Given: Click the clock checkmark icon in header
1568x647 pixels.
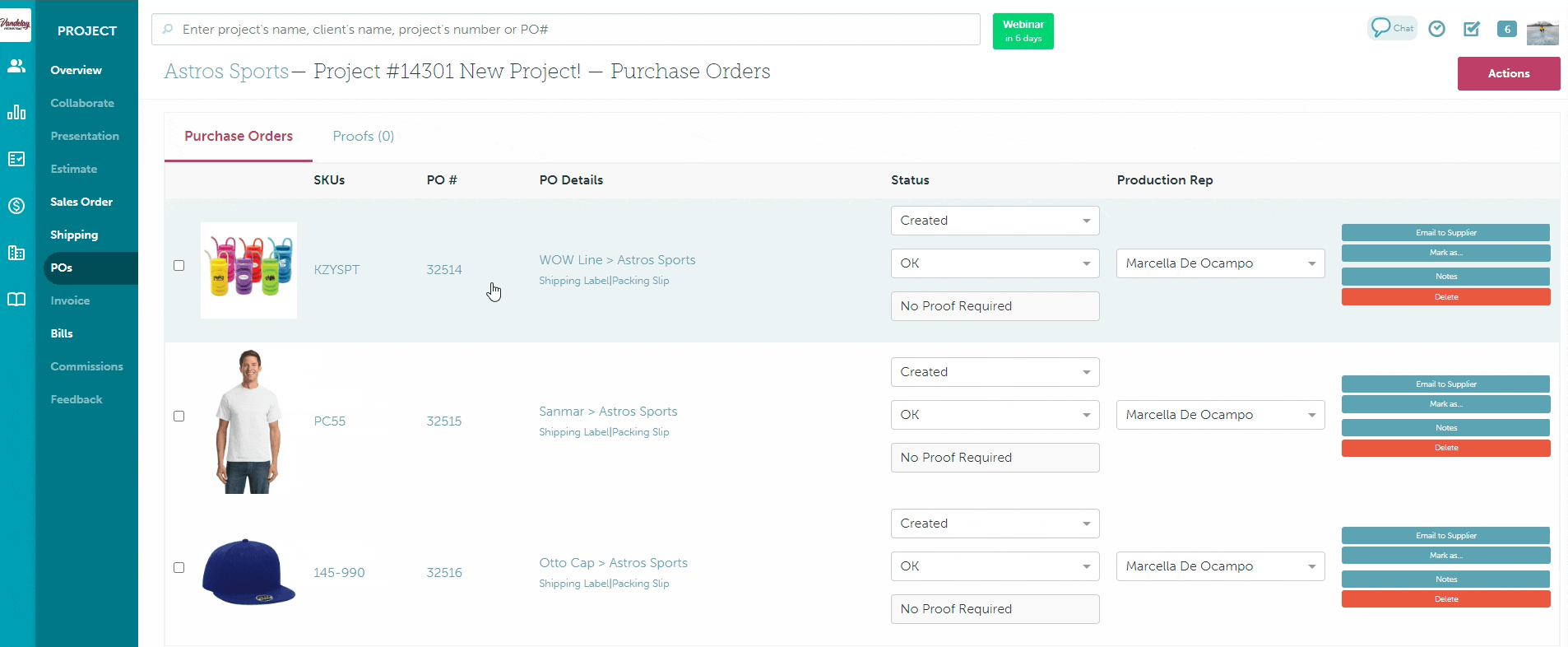Looking at the screenshot, I should pyautogui.click(x=1436, y=30).
